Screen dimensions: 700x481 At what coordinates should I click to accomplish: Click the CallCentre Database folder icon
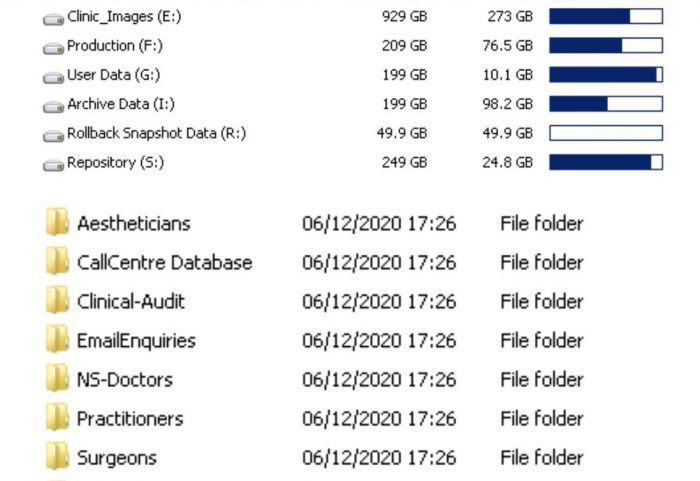pyautogui.click(x=57, y=261)
